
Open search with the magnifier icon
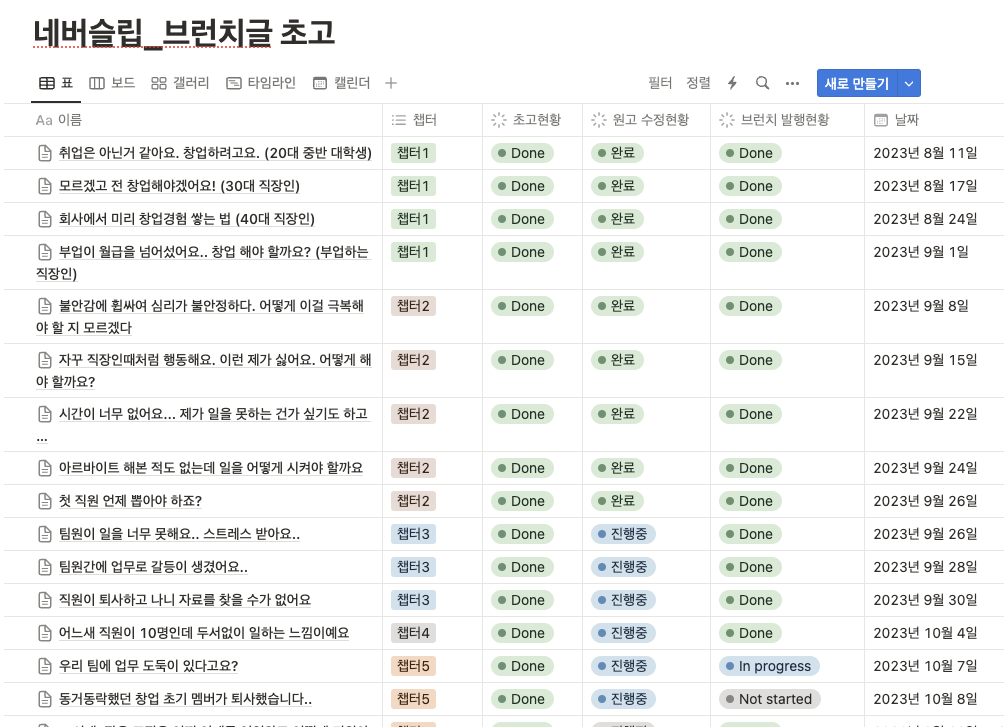[x=761, y=83]
